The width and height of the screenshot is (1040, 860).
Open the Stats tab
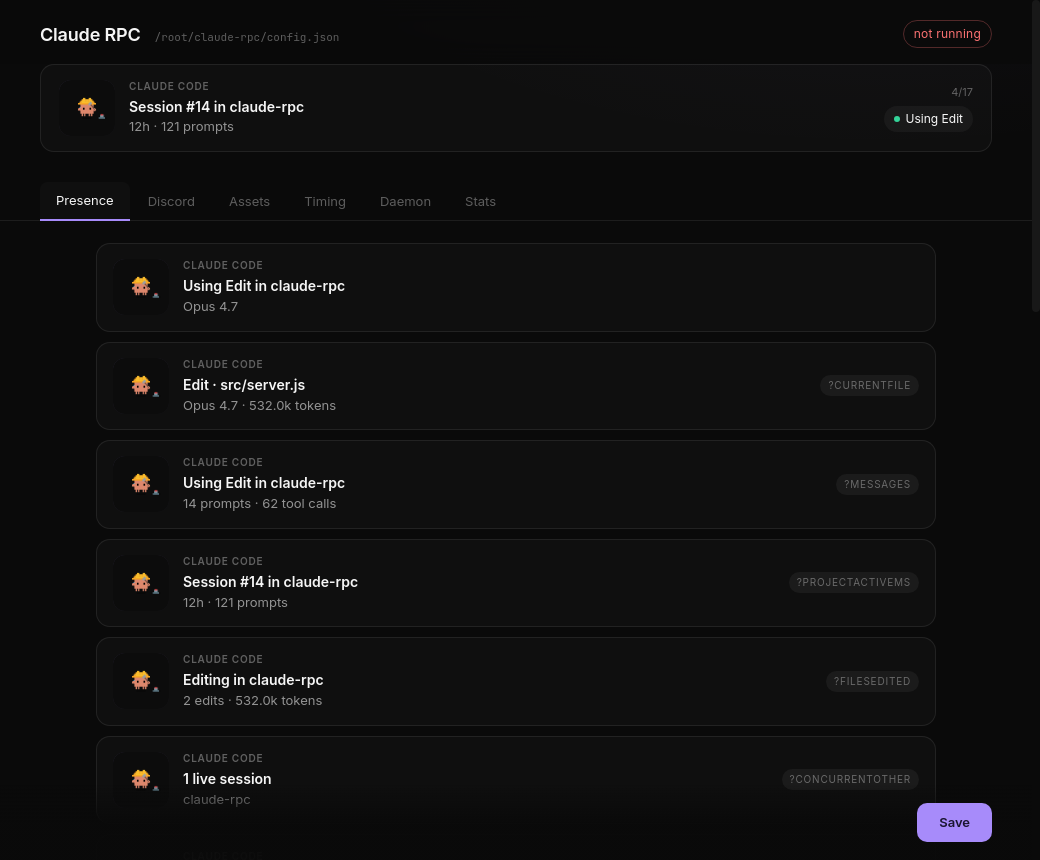click(x=480, y=202)
